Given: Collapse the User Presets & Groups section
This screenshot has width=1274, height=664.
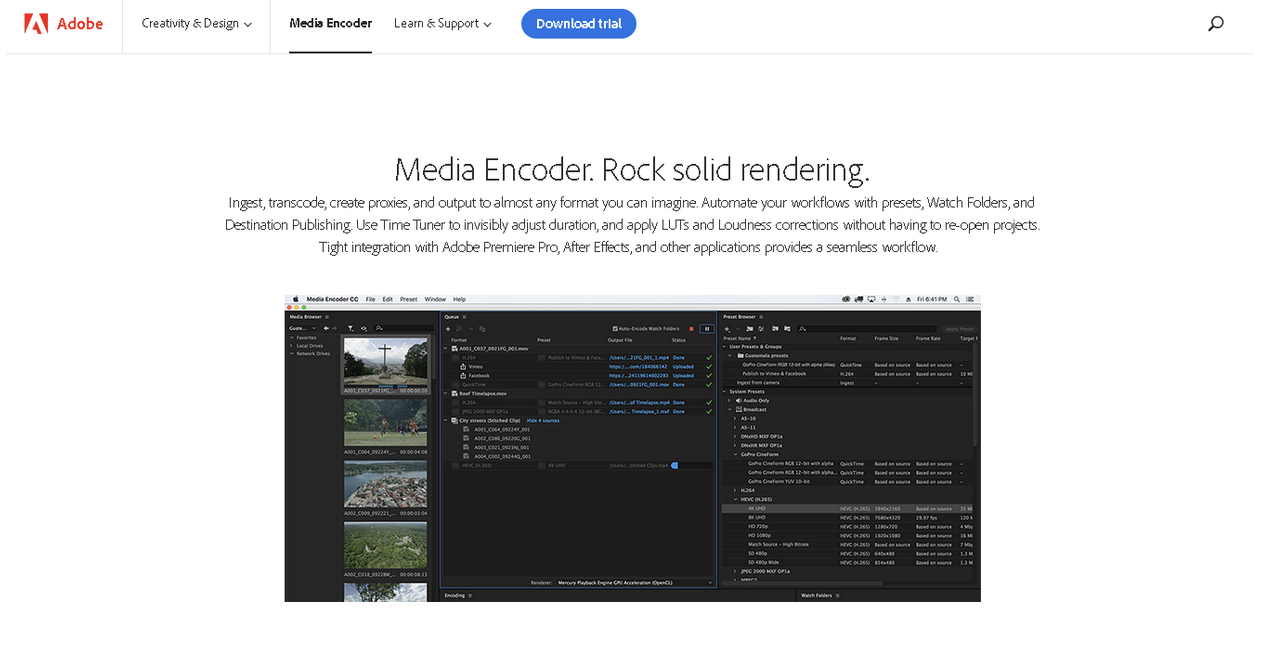Looking at the screenshot, I should [x=724, y=347].
